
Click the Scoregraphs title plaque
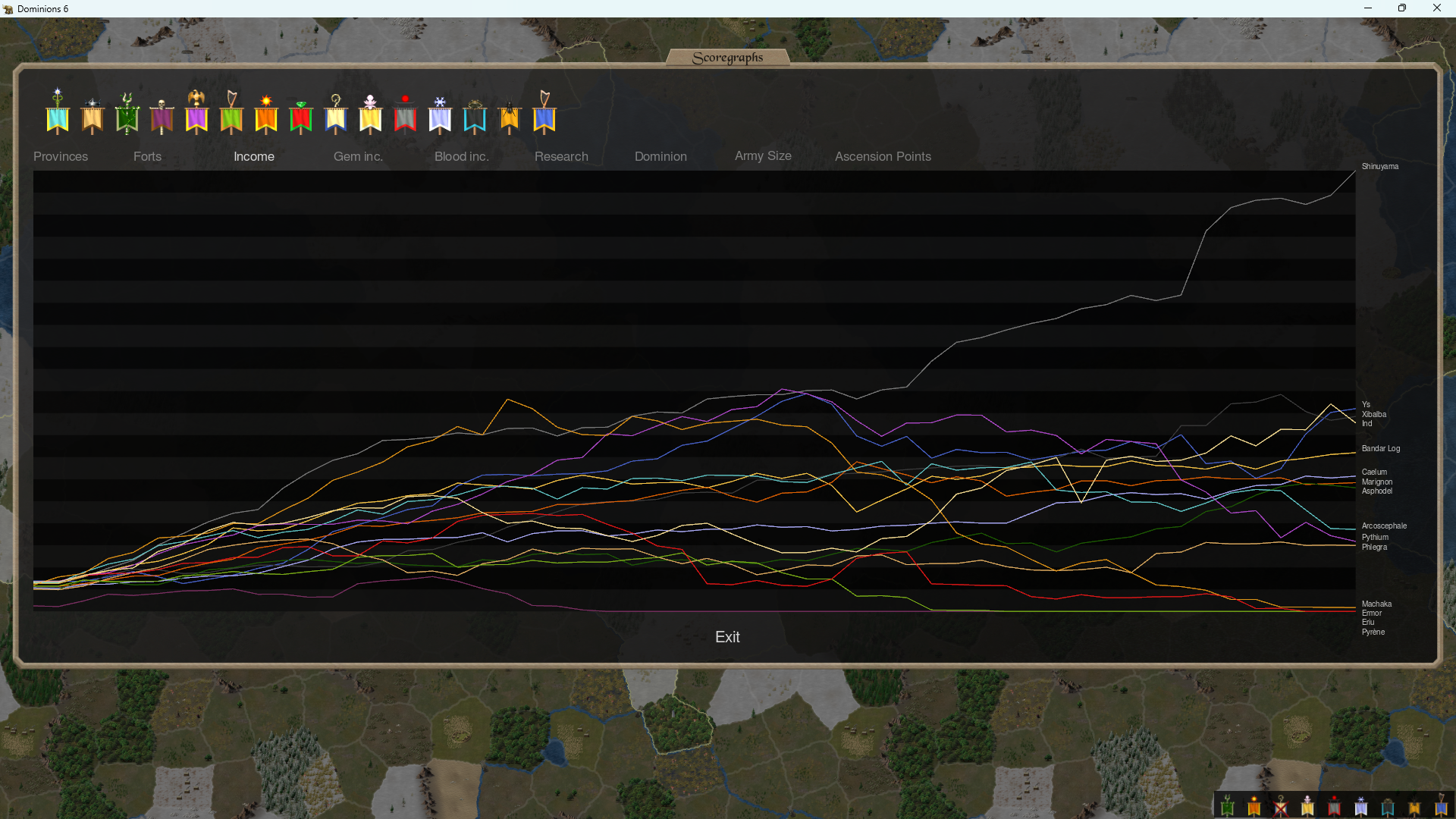(x=727, y=58)
